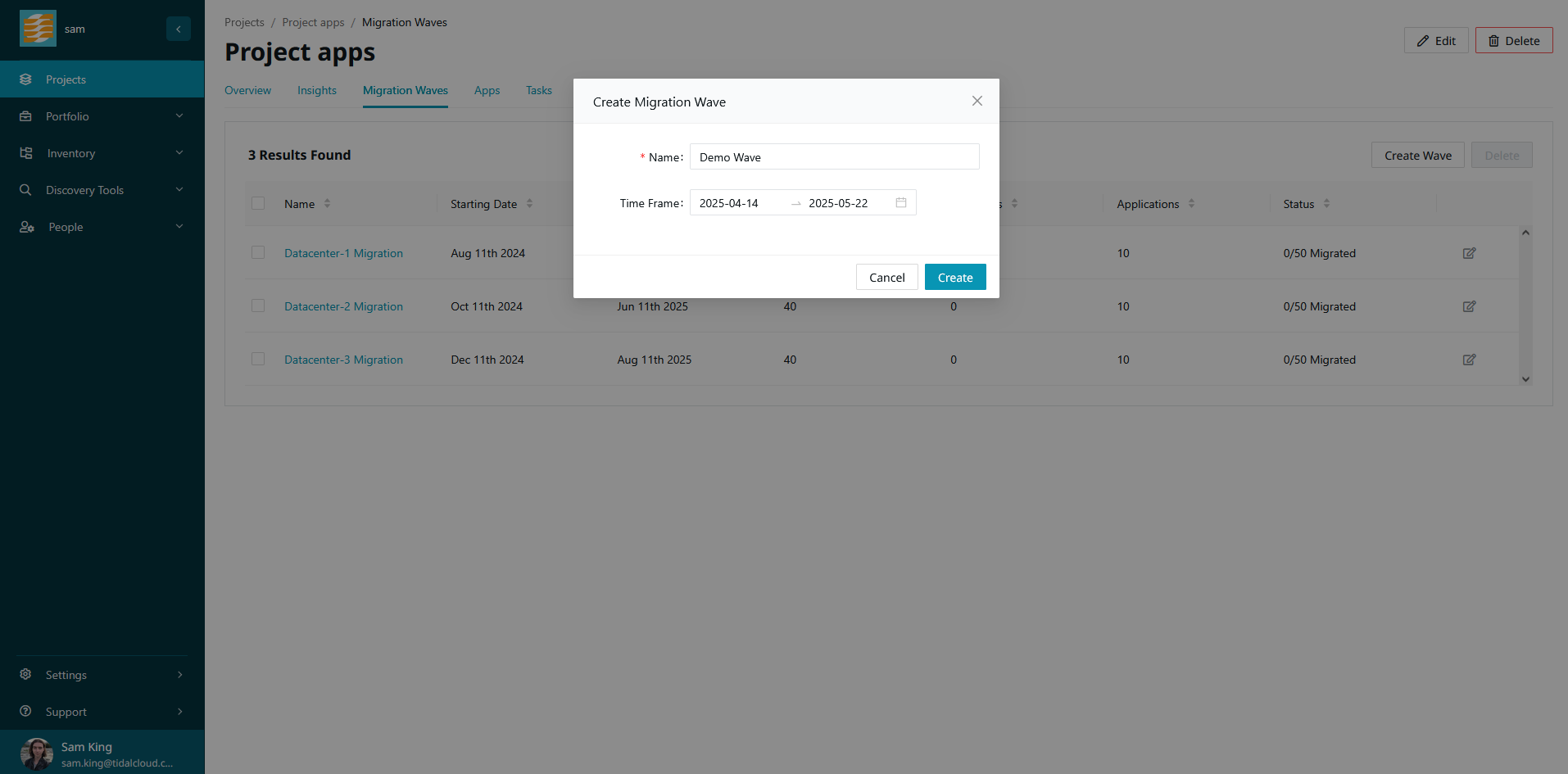1568x774 pixels.
Task: Click the calendar icon in Time Frame field
Action: [901, 203]
